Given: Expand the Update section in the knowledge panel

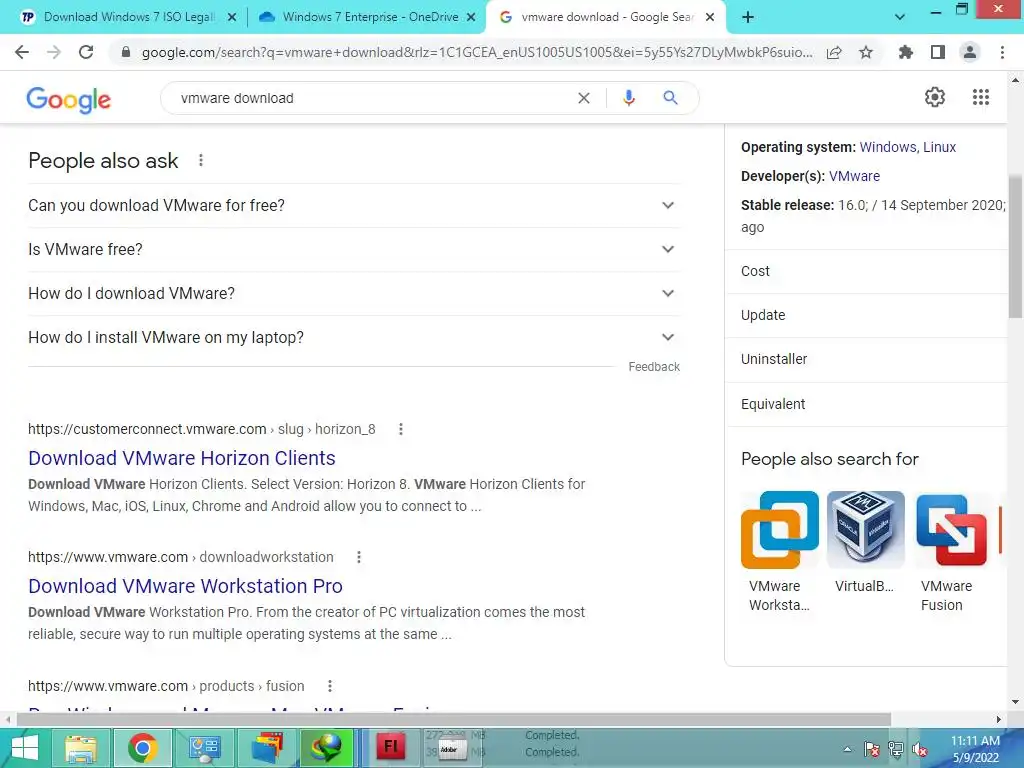Looking at the screenshot, I should (866, 315).
